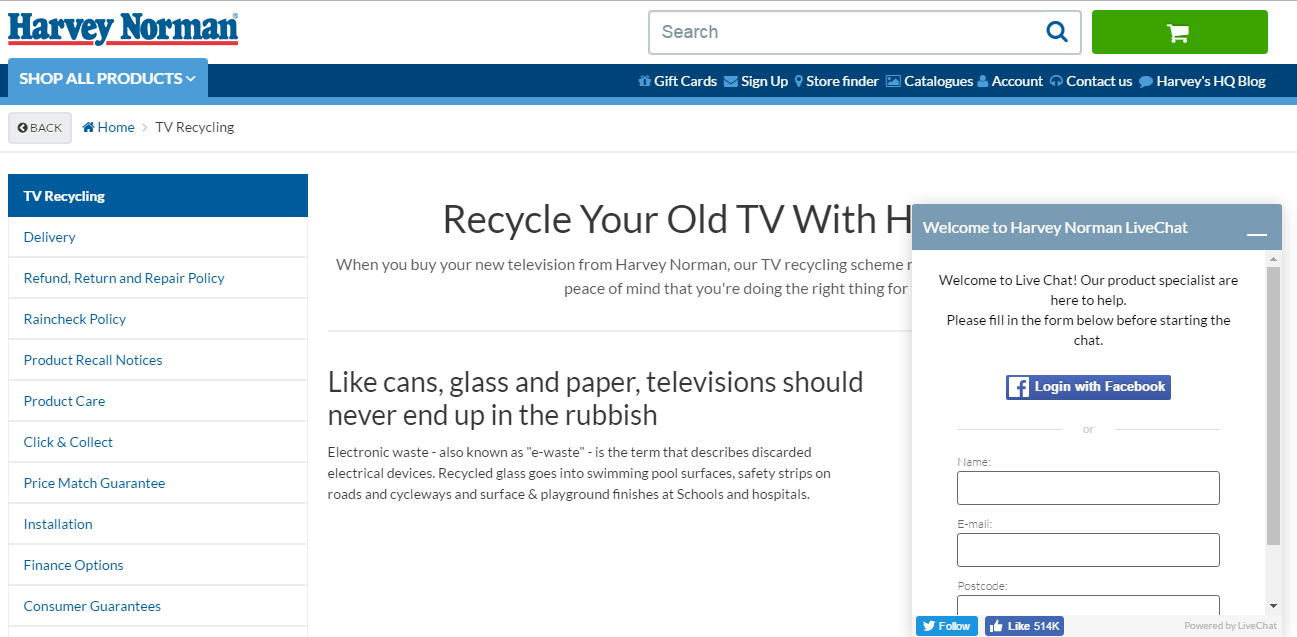Expand the Shop All Products dropdown
The image size is (1297, 637).
(x=108, y=78)
